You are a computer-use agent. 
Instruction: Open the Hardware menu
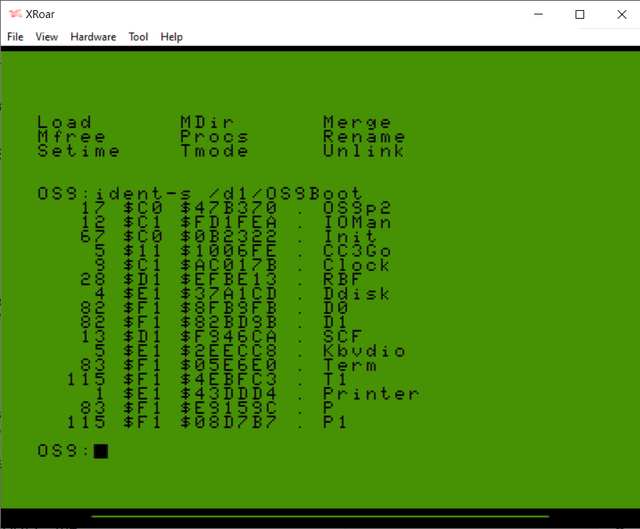93,37
